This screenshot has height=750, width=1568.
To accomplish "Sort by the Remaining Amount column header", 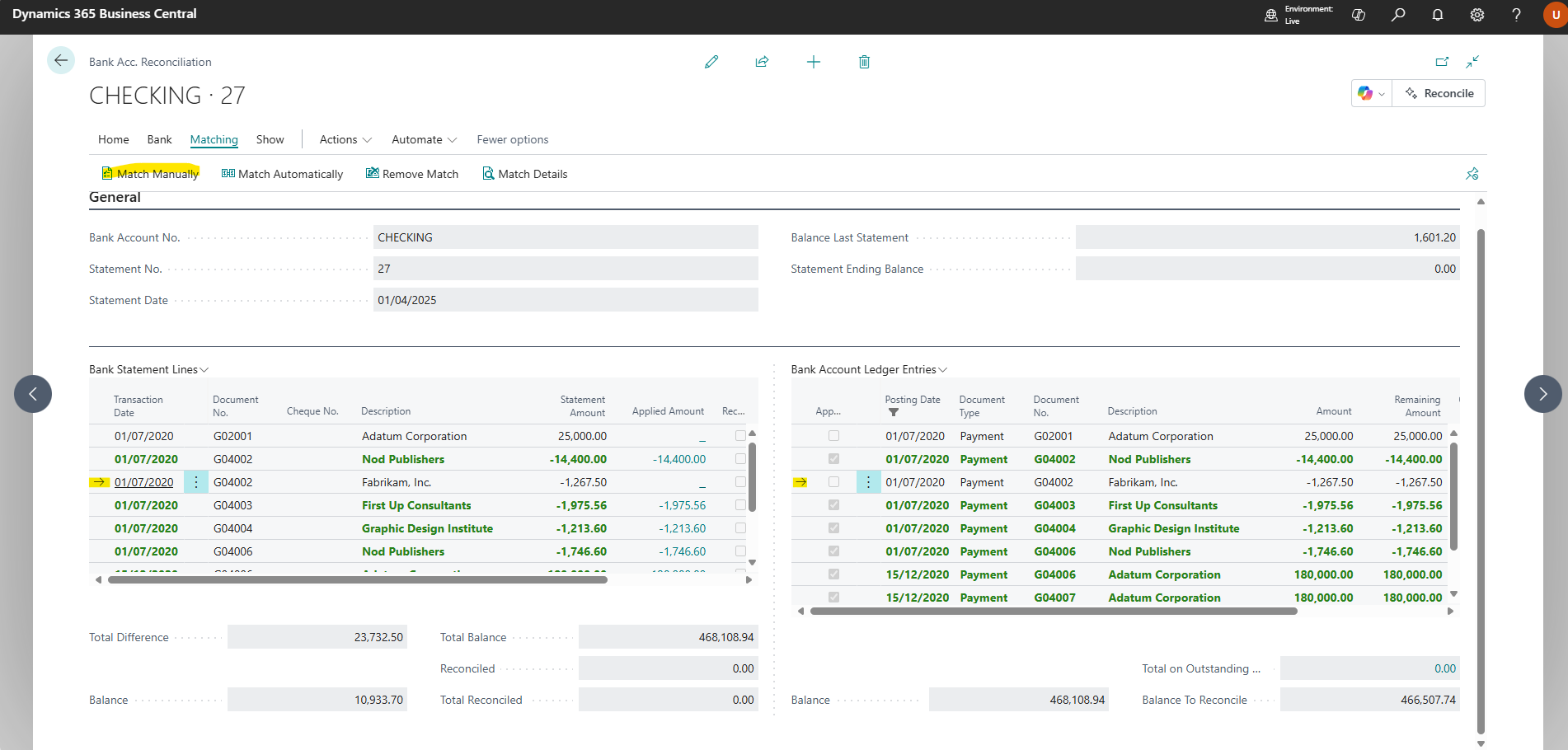I will [1417, 406].
